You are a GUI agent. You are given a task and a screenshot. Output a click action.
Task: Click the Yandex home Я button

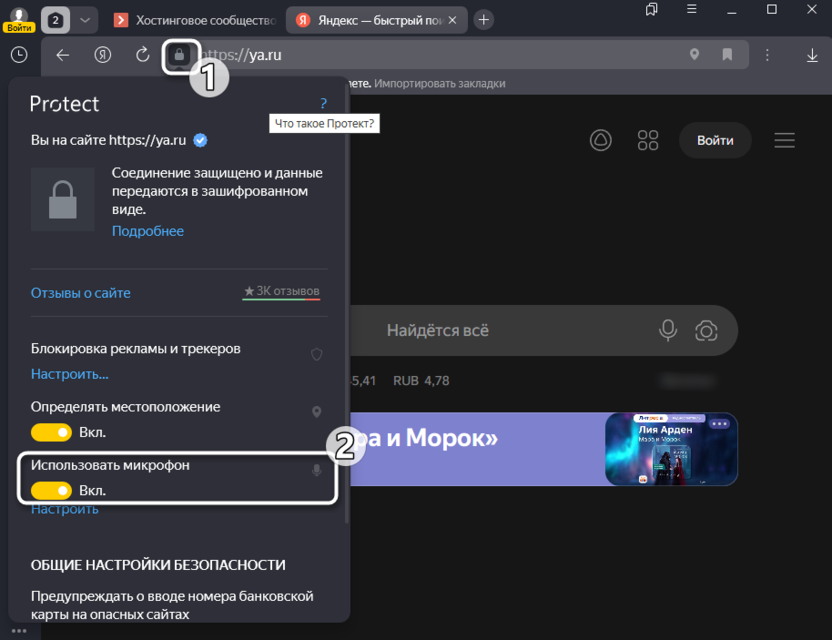click(102, 55)
